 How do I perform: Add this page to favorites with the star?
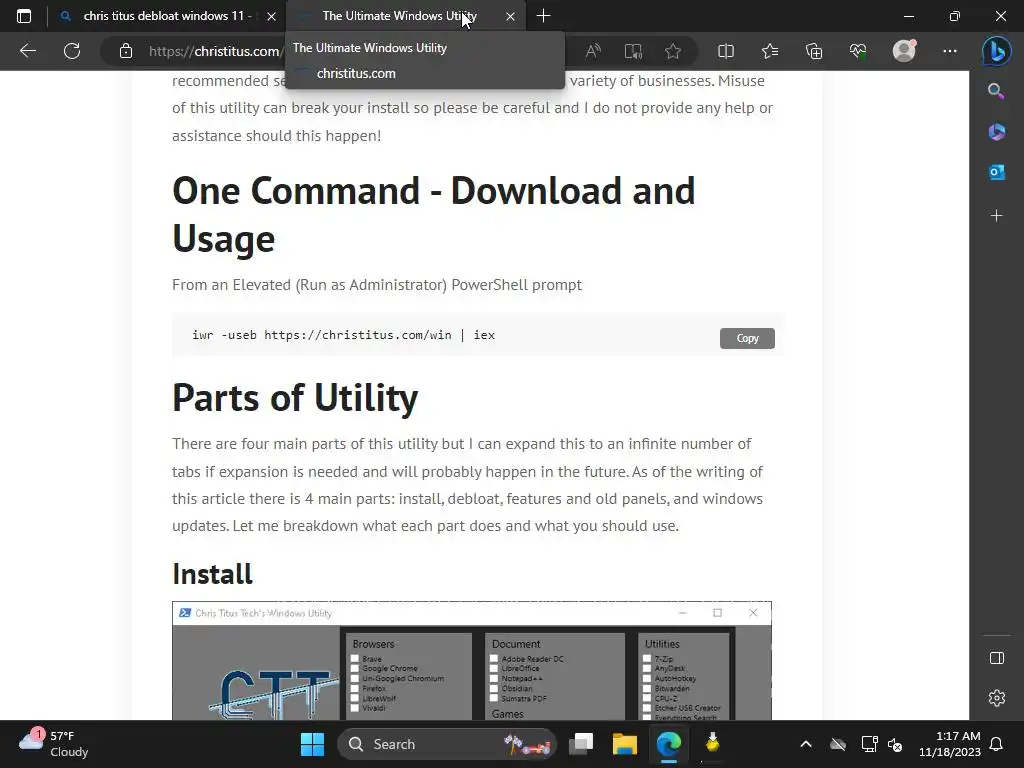tap(673, 51)
